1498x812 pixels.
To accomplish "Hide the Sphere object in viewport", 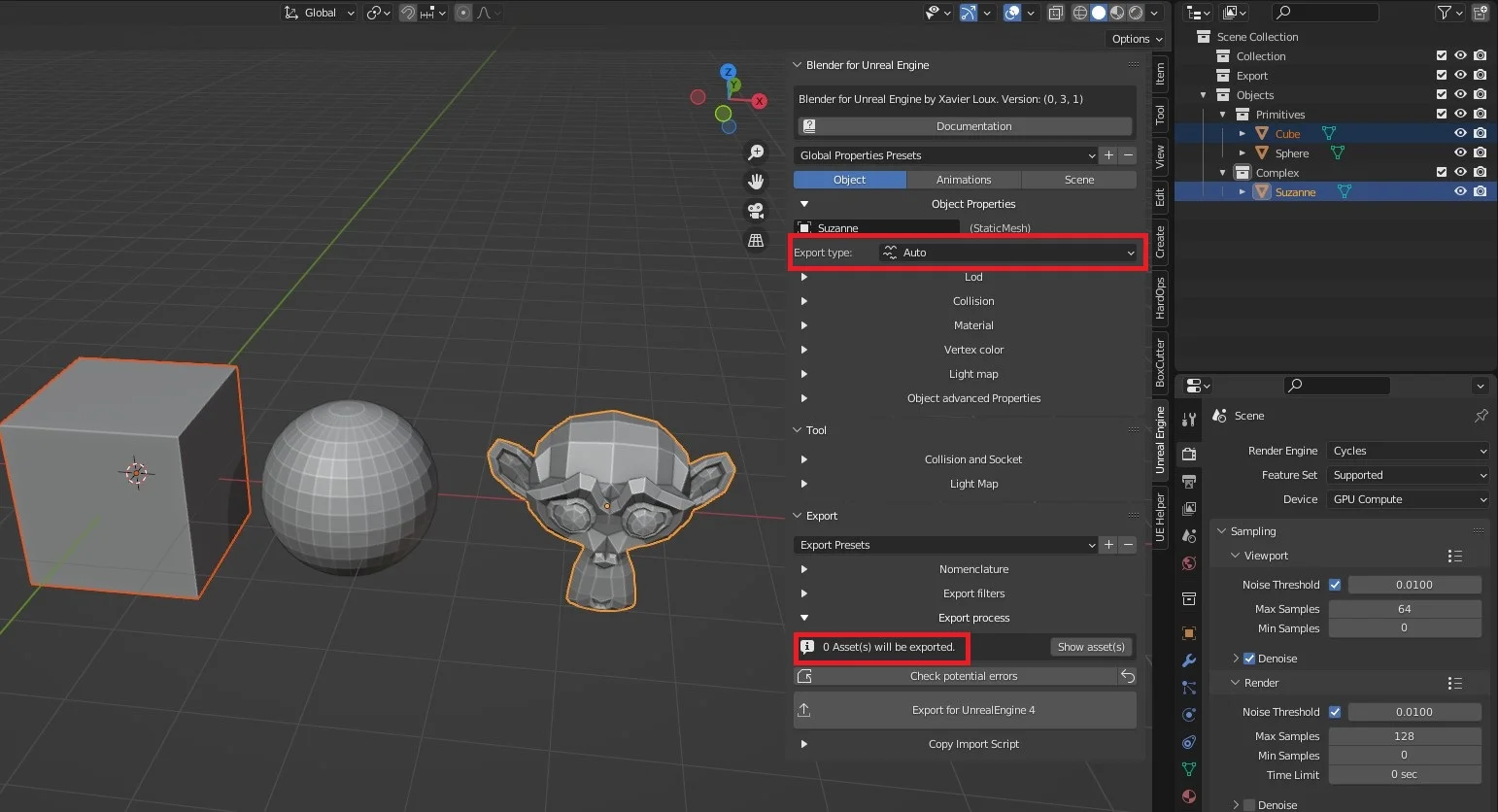I will [1460, 152].
